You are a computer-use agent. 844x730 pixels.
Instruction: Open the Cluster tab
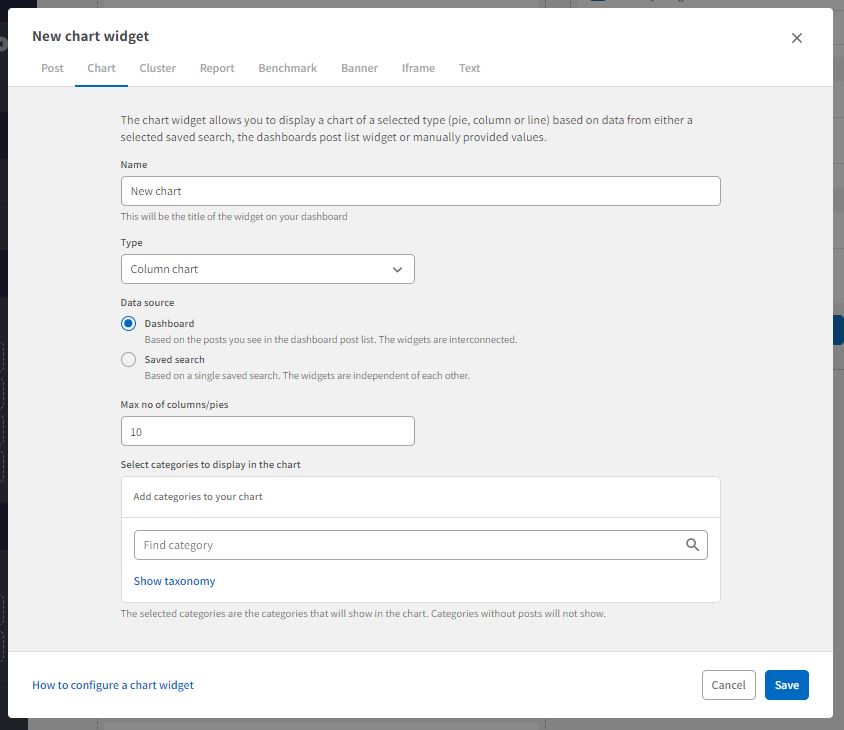coord(157,68)
